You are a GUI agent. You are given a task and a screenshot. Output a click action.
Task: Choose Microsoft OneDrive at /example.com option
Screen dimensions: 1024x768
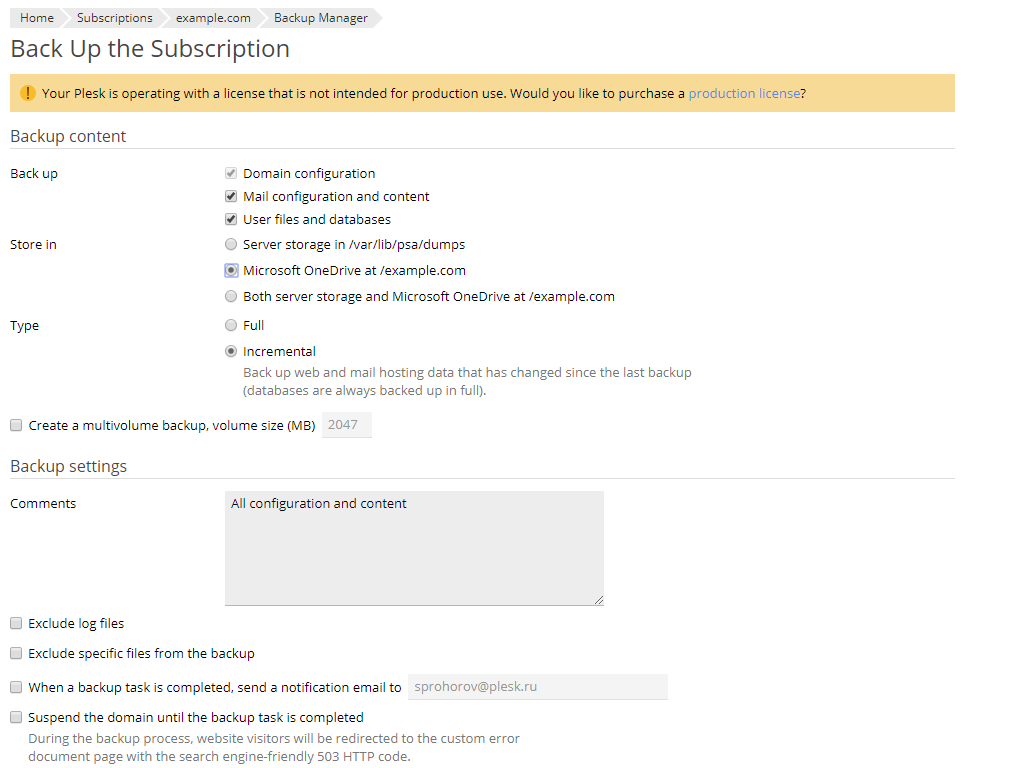231,271
